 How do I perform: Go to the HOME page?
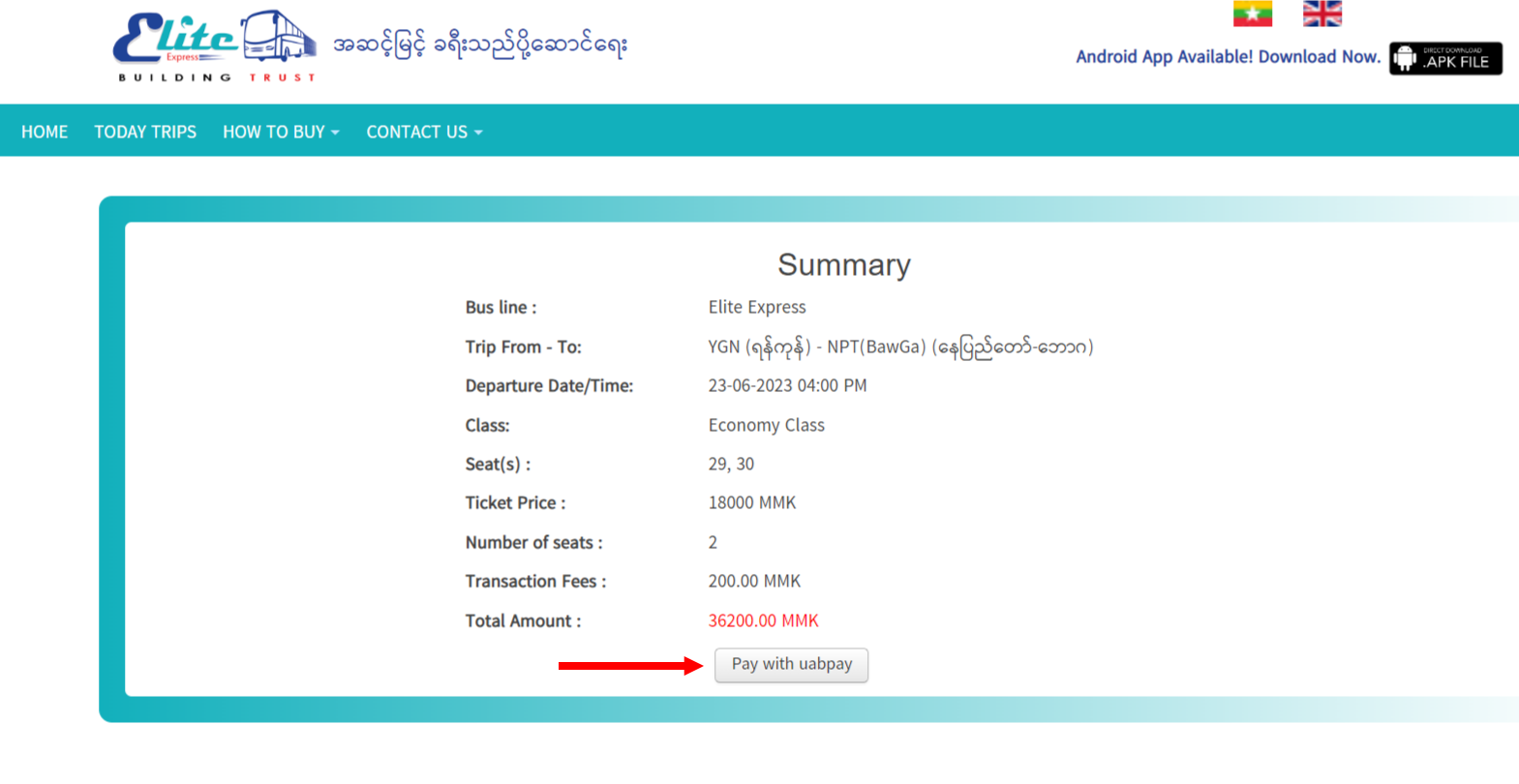(x=45, y=132)
